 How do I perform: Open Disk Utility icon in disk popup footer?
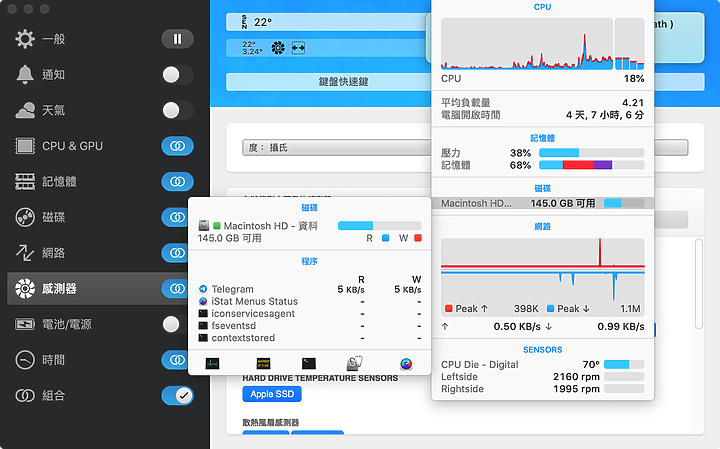pos(354,363)
